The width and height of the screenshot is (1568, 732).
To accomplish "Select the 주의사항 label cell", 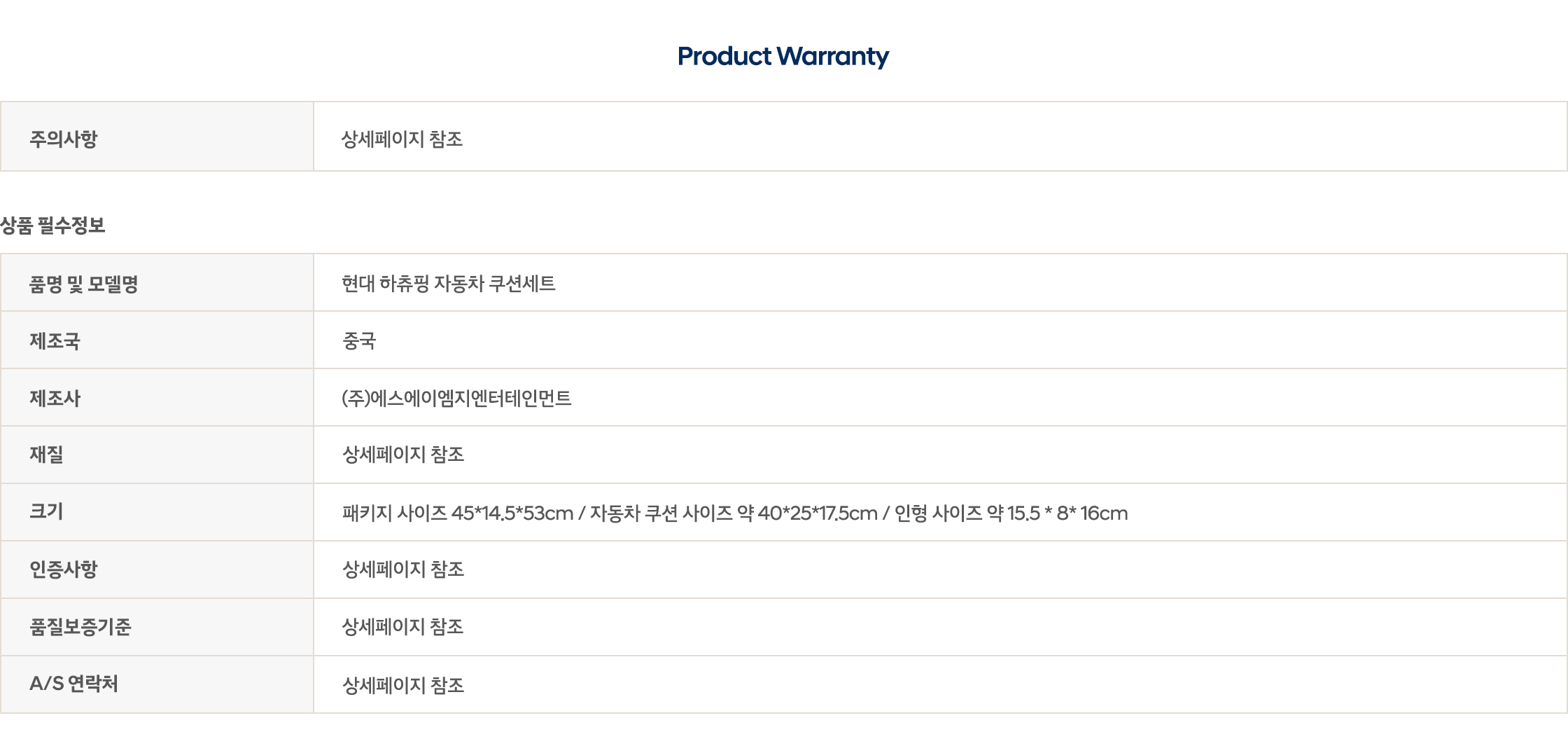I will 157,137.
